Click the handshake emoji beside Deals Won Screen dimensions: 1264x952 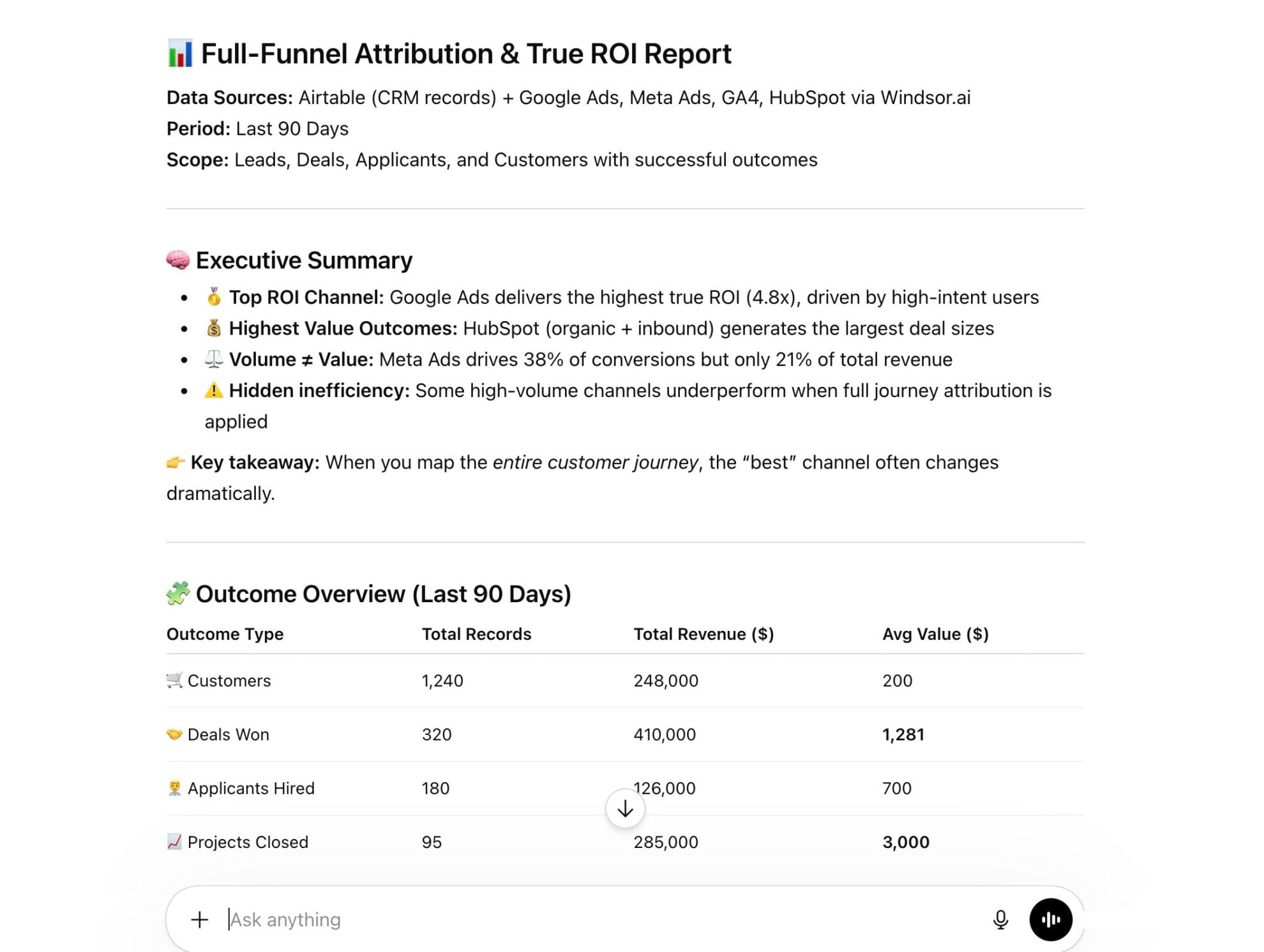click(x=174, y=734)
